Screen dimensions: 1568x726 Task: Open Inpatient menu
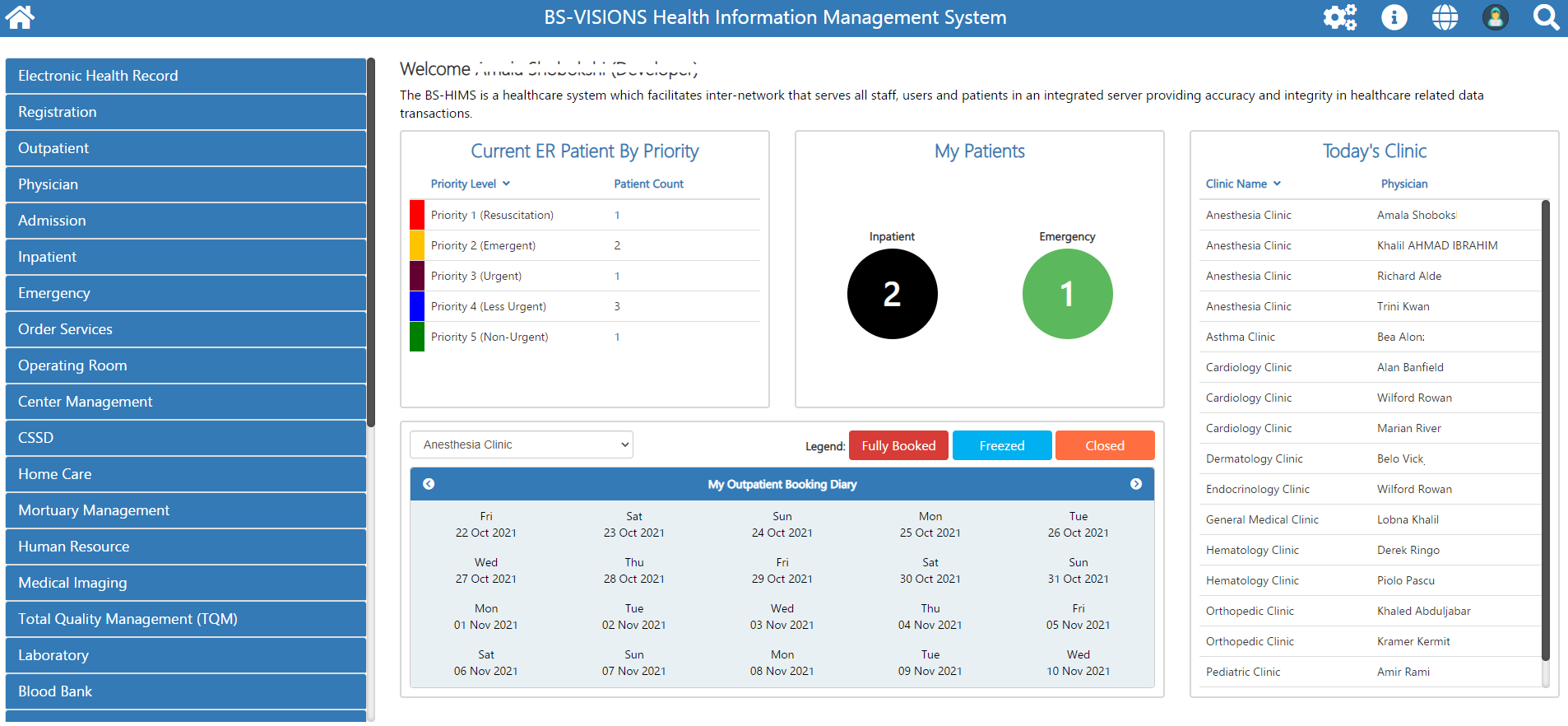186,257
